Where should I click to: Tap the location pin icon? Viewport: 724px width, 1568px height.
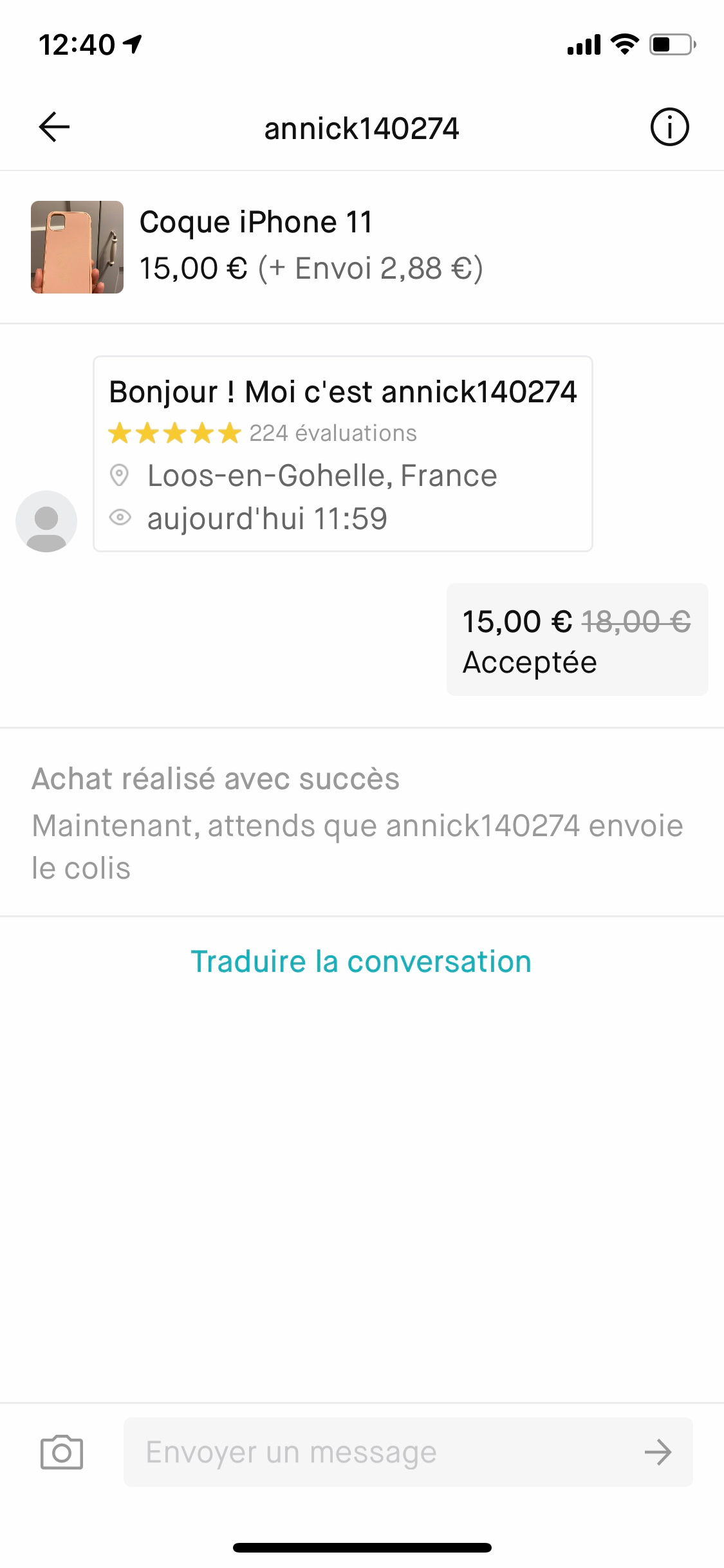[x=119, y=476]
